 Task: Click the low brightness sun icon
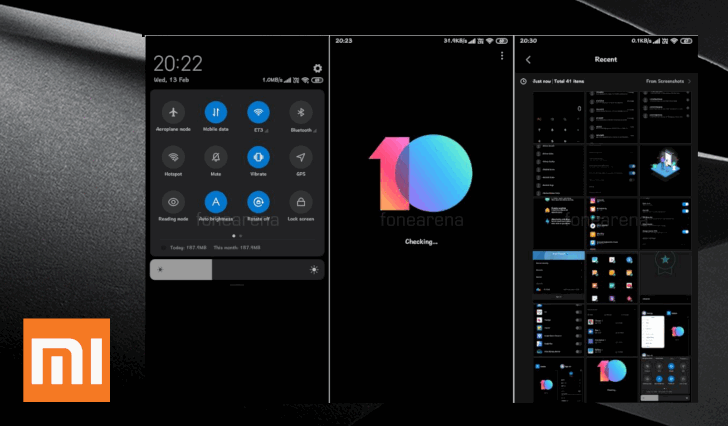(x=160, y=270)
